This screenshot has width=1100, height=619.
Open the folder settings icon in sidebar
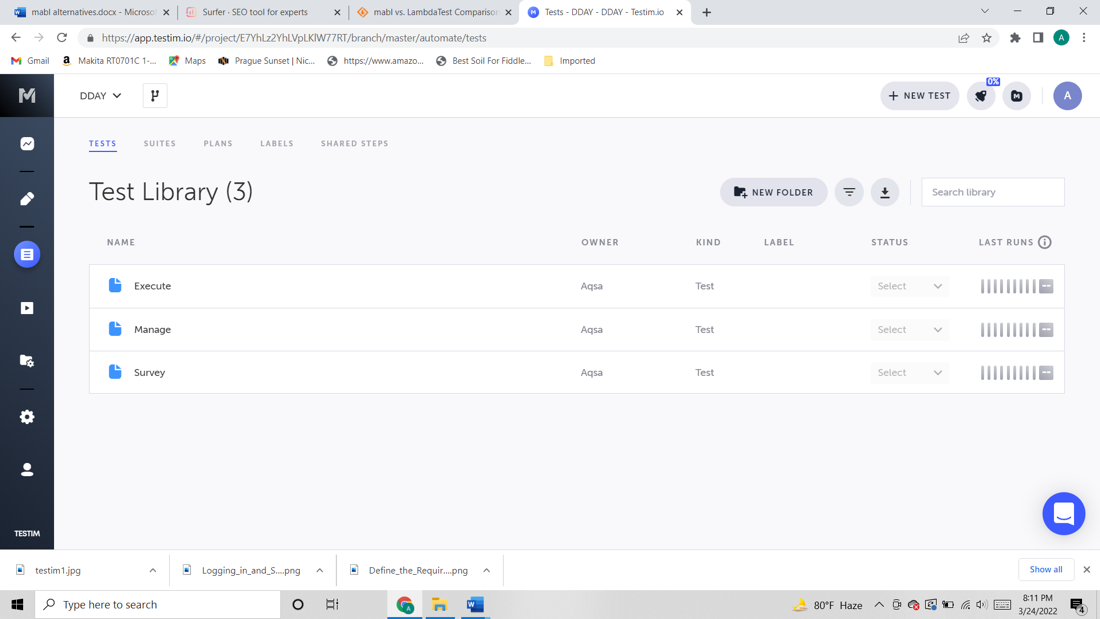tap(27, 361)
